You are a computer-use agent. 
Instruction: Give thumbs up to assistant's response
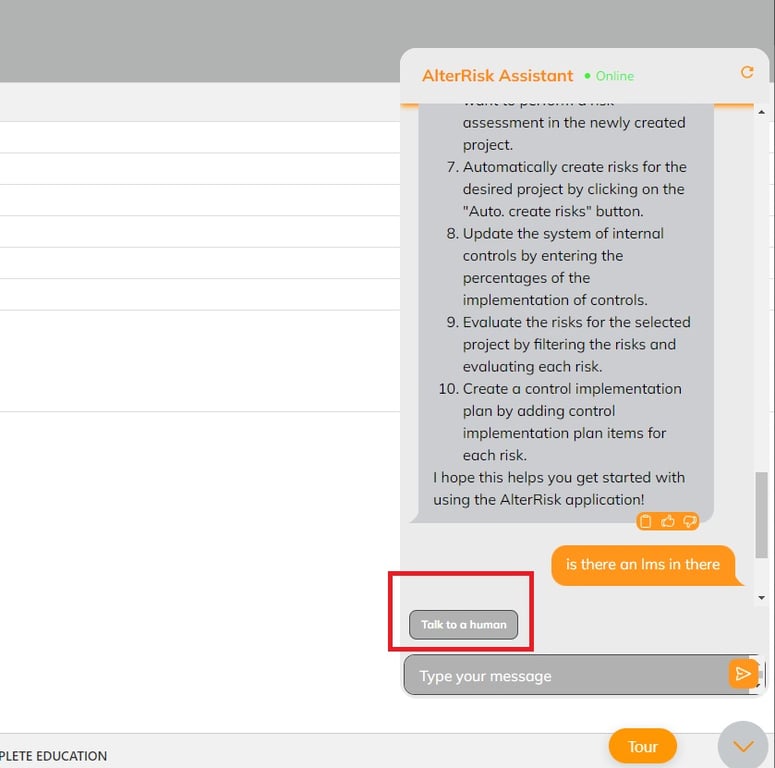click(x=668, y=521)
